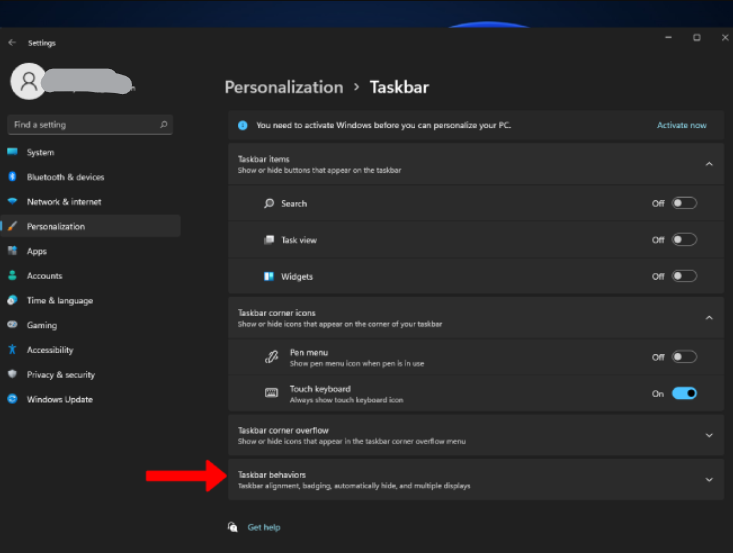This screenshot has height=553, width=733.
Task: Click the Search magnifier icon in Taskbar items
Action: pos(269,203)
